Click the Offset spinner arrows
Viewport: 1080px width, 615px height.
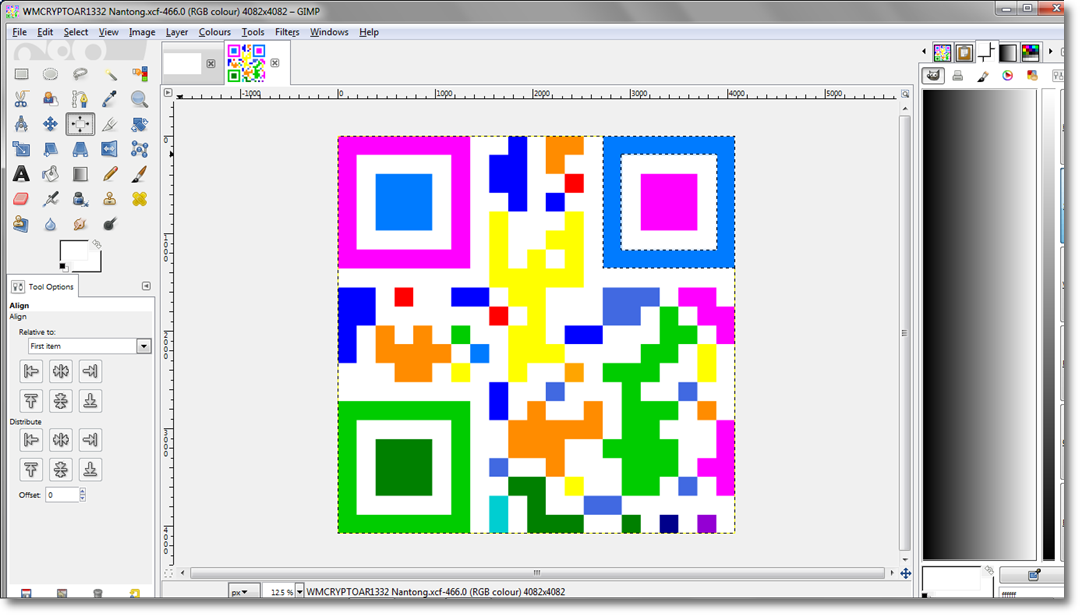coord(83,494)
